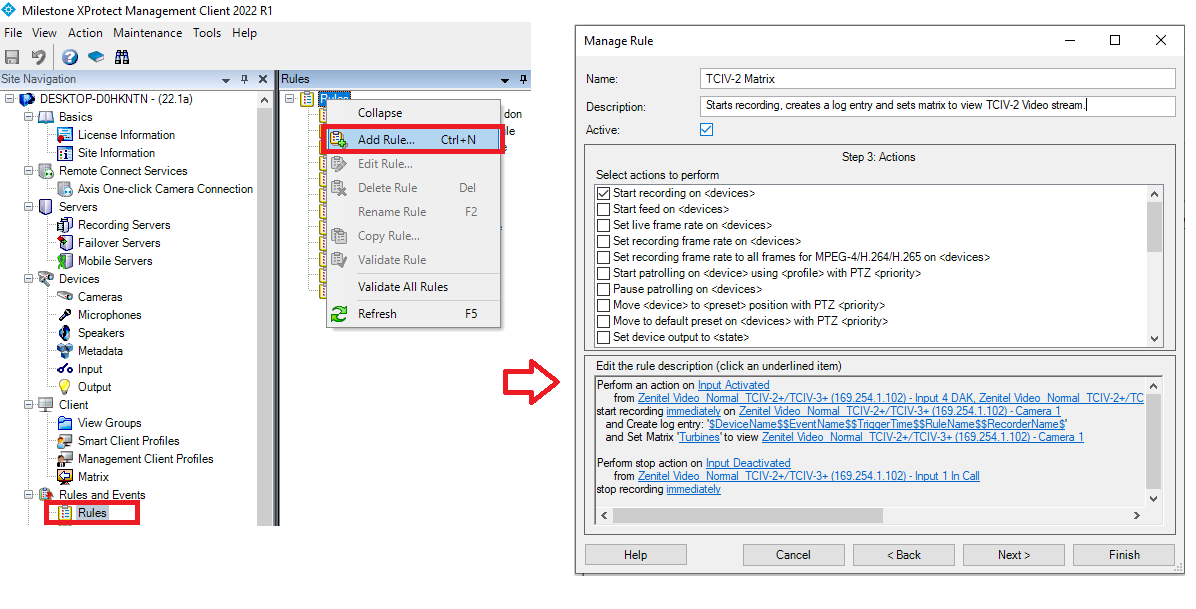Viewport: 1196px width, 609px height.
Task: Click the Finish button
Action: click(1124, 555)
